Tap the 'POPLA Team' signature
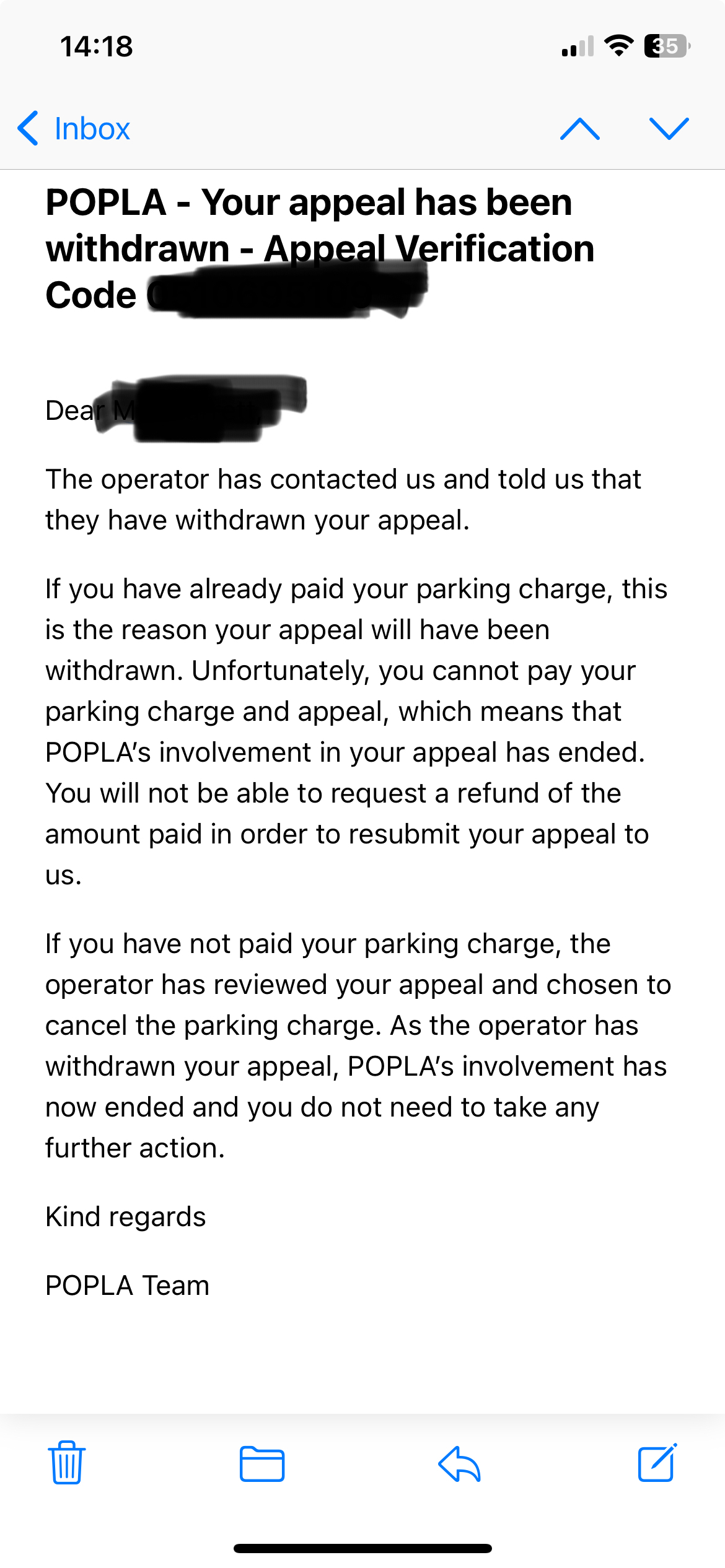This screenshot has height=1568, width=725. (x=128, y=1286)
